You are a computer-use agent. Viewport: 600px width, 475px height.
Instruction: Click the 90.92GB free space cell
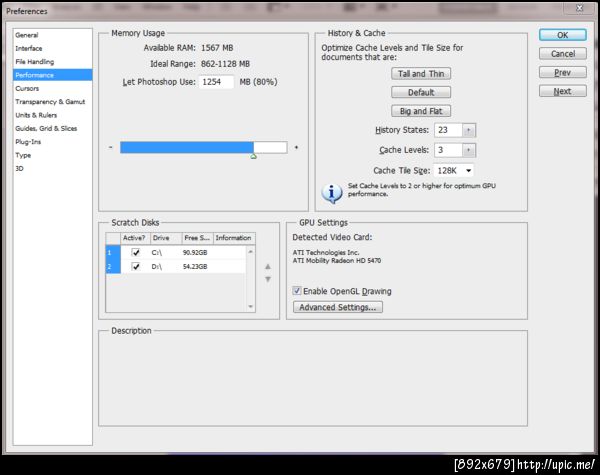point(195,253)
